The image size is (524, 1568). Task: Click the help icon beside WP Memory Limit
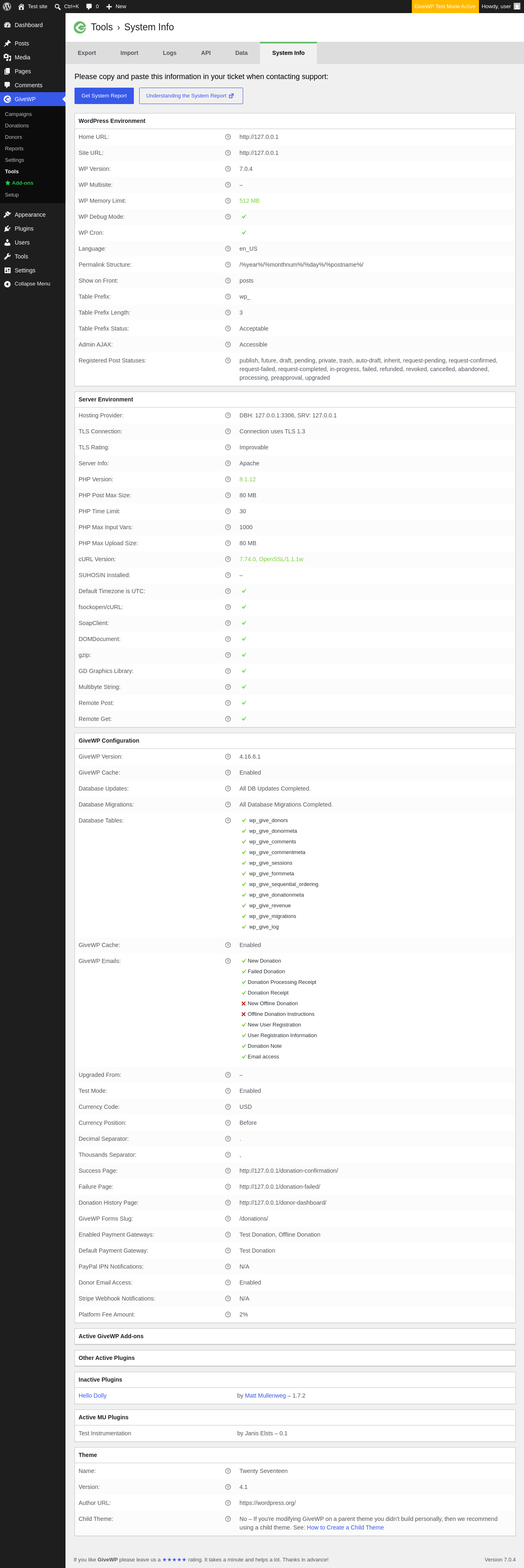point(228,201)
